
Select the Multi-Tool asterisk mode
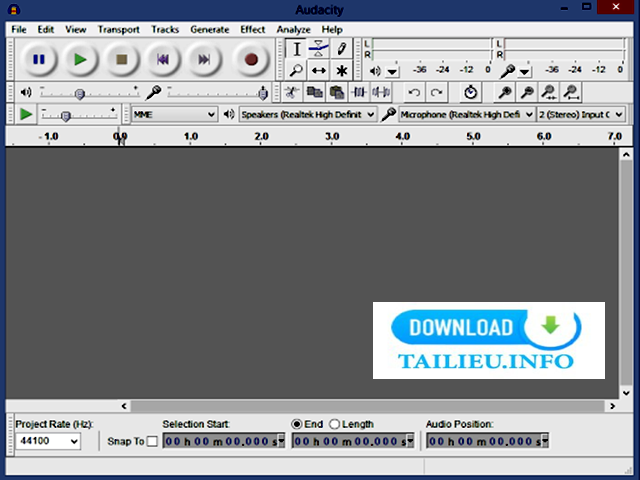(341, 70)
